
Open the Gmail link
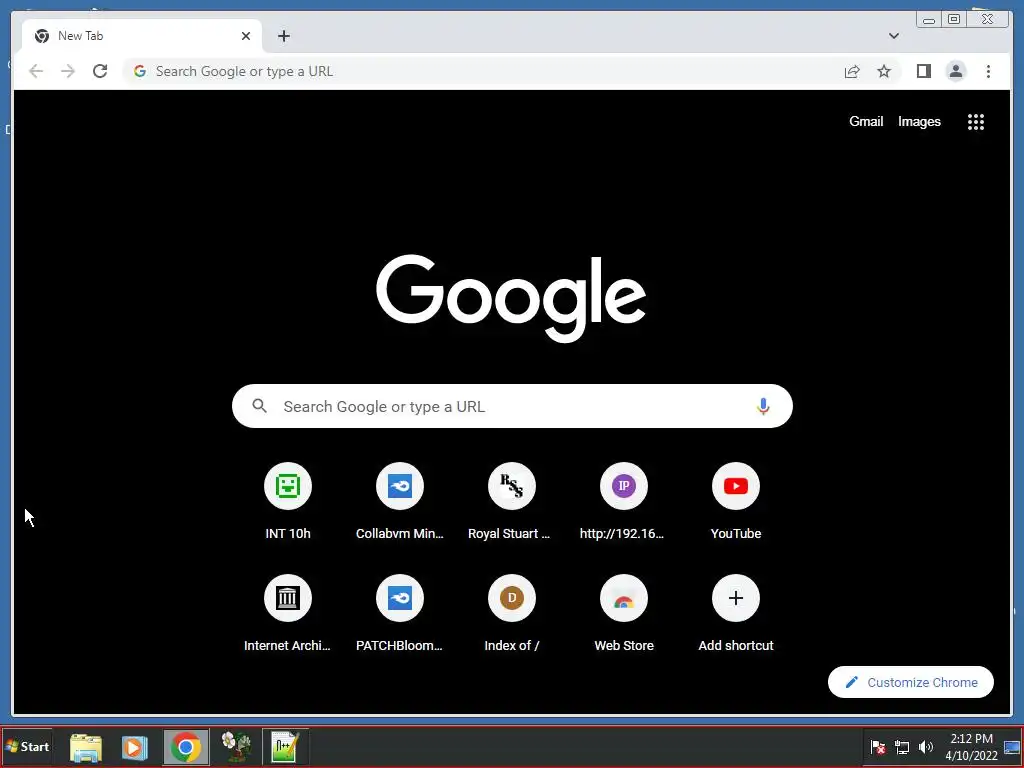point(866,121)
